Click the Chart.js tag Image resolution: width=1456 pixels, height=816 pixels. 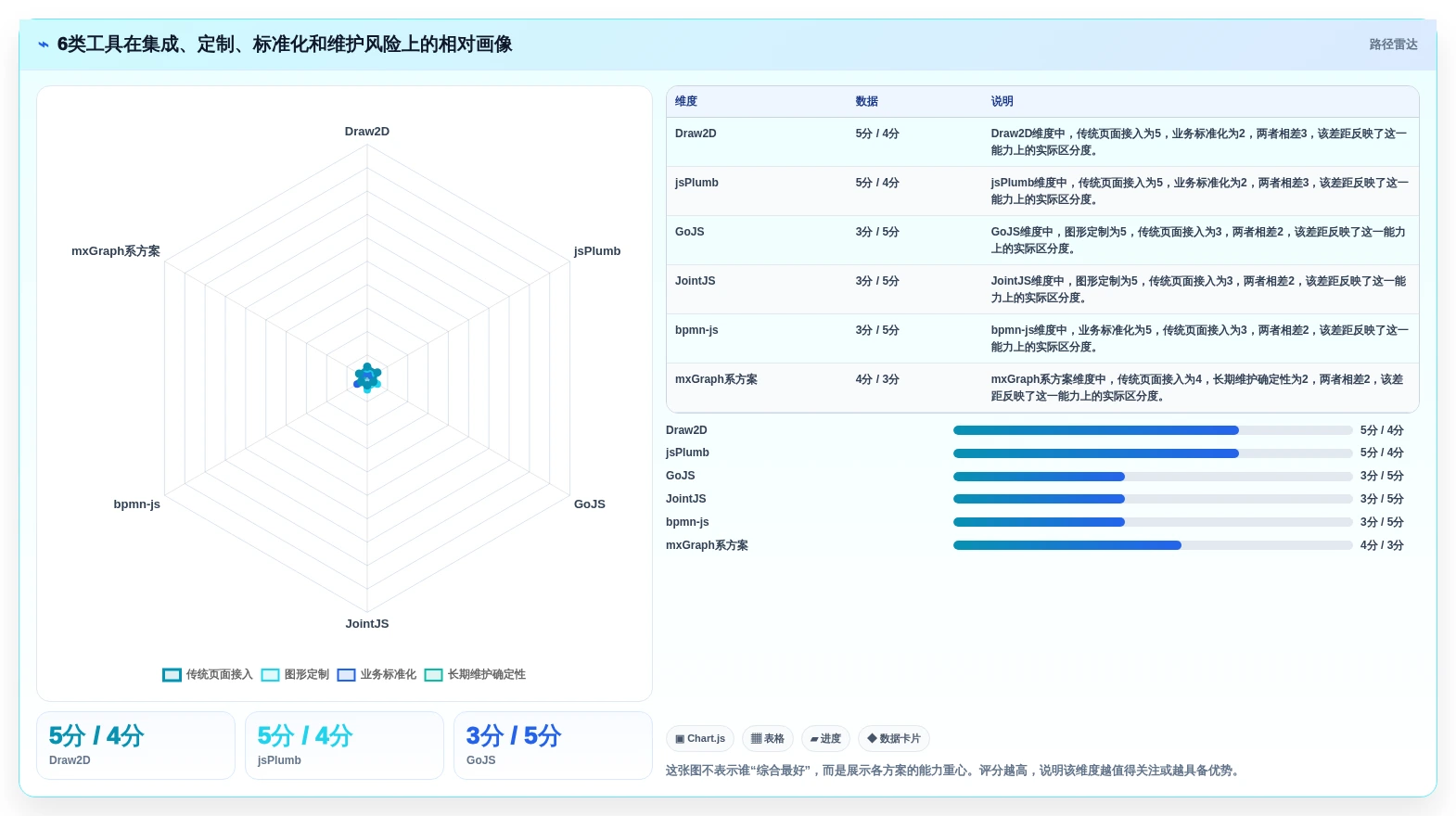(x=700, y=739)
